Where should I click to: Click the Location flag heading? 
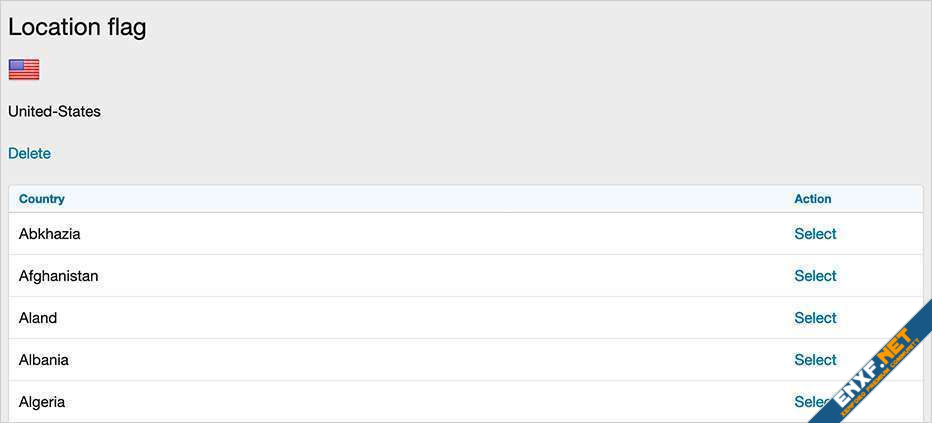tap(77, 27)
